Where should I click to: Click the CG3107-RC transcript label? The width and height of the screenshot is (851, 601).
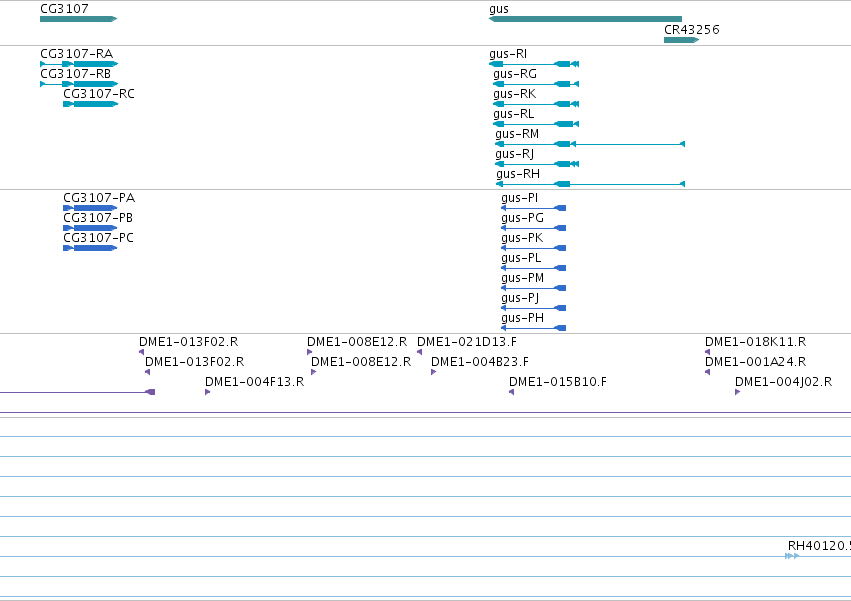[x=99, y=94]
